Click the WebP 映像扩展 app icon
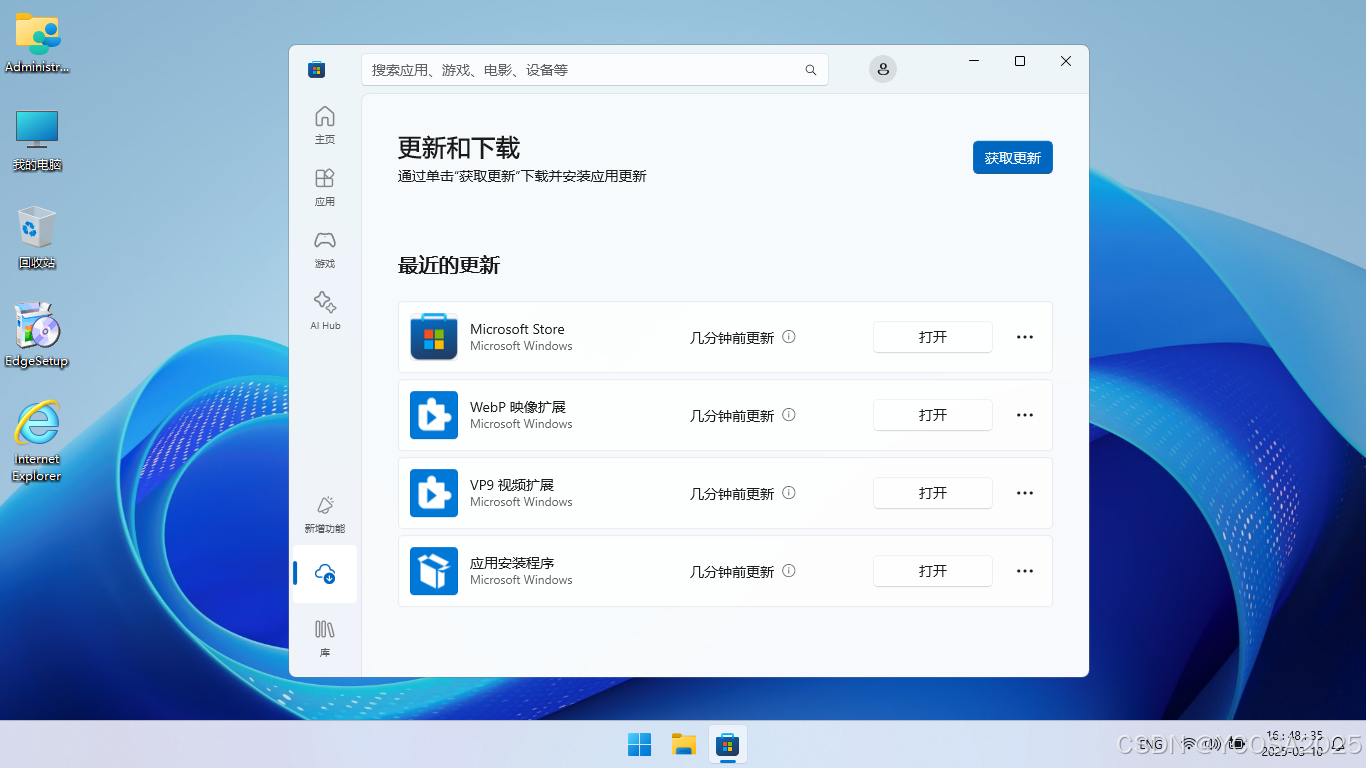Viewport: 1366px width, 768px height. [434, 415]
